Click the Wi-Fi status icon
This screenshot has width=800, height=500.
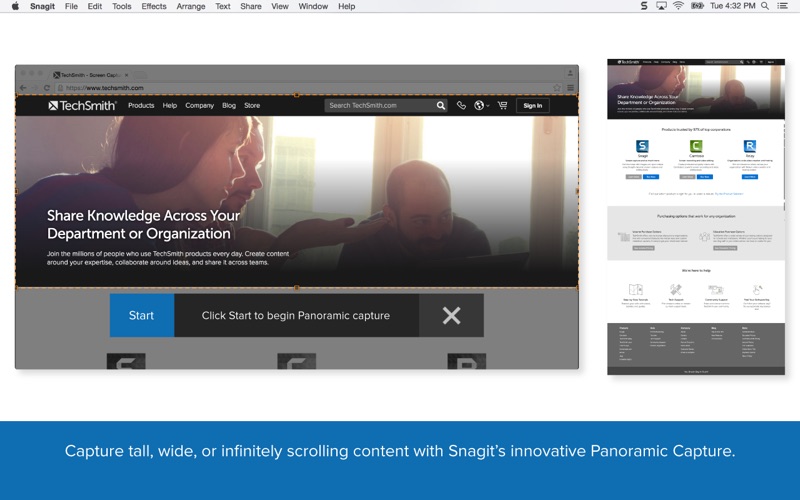(x=678, y=6)
